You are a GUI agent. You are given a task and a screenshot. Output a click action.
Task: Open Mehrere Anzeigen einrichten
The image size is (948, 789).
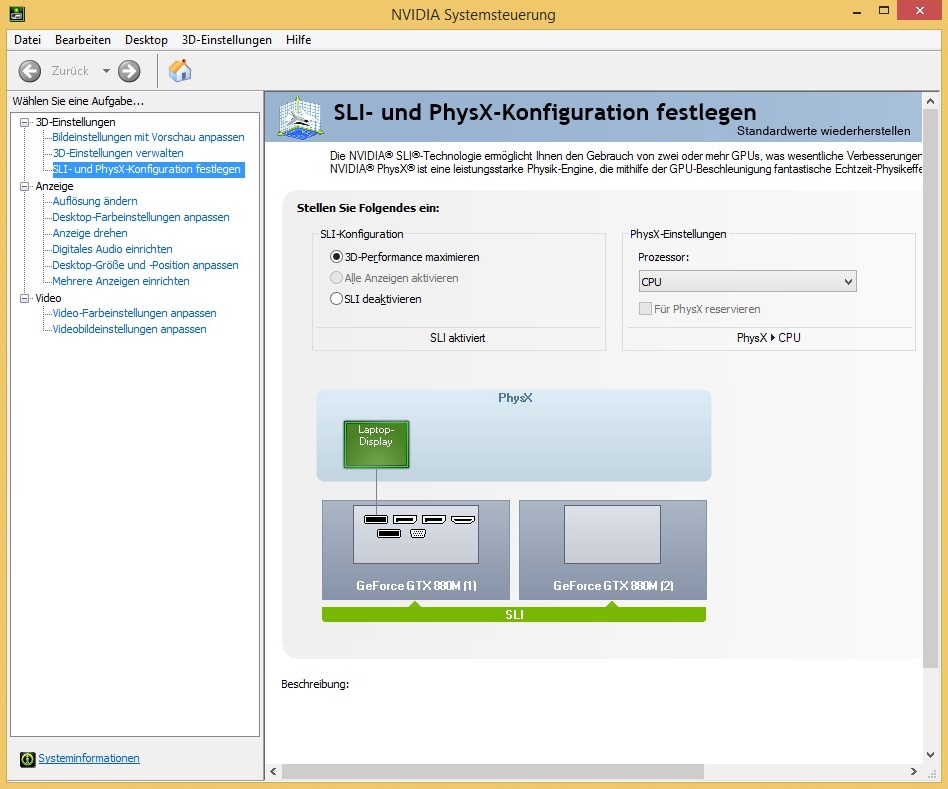pos(121,281)
